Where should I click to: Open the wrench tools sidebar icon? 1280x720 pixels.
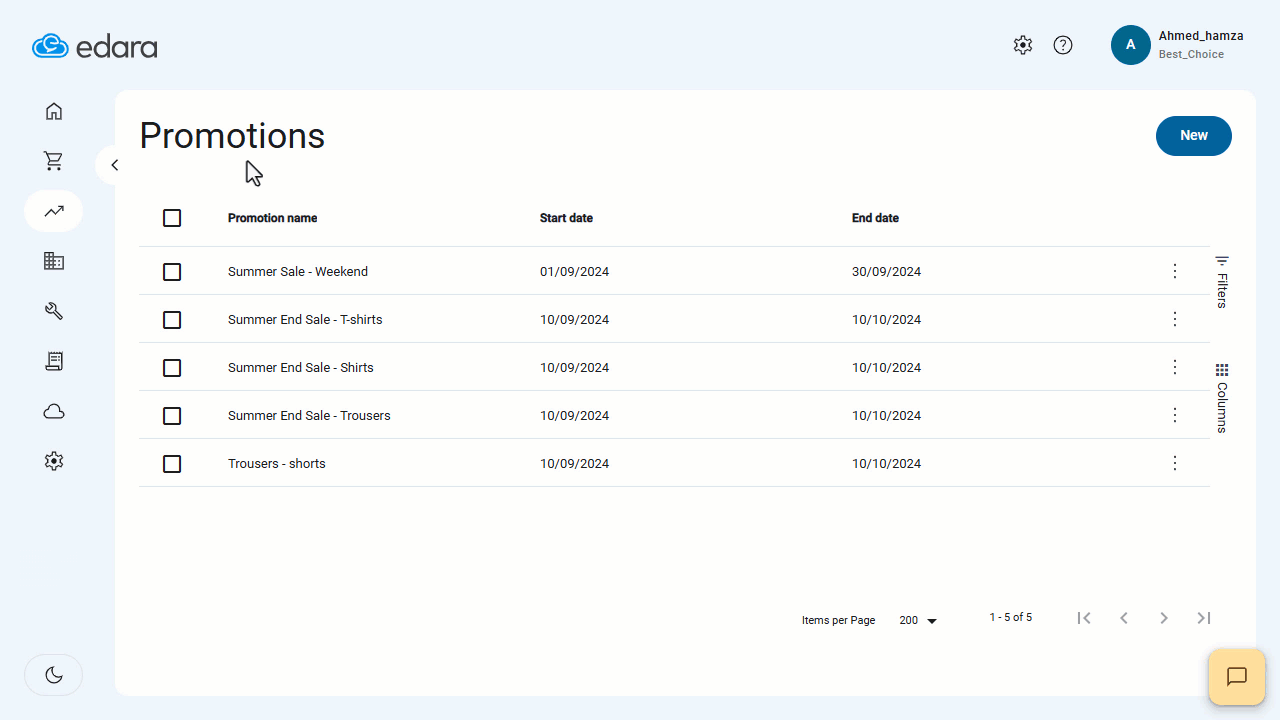[x=54, y=311]
